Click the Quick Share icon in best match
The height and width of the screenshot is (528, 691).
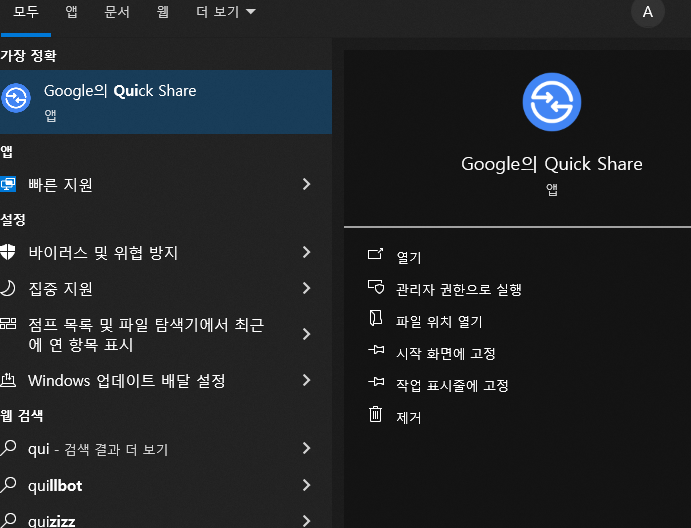(x=16, y=98)
